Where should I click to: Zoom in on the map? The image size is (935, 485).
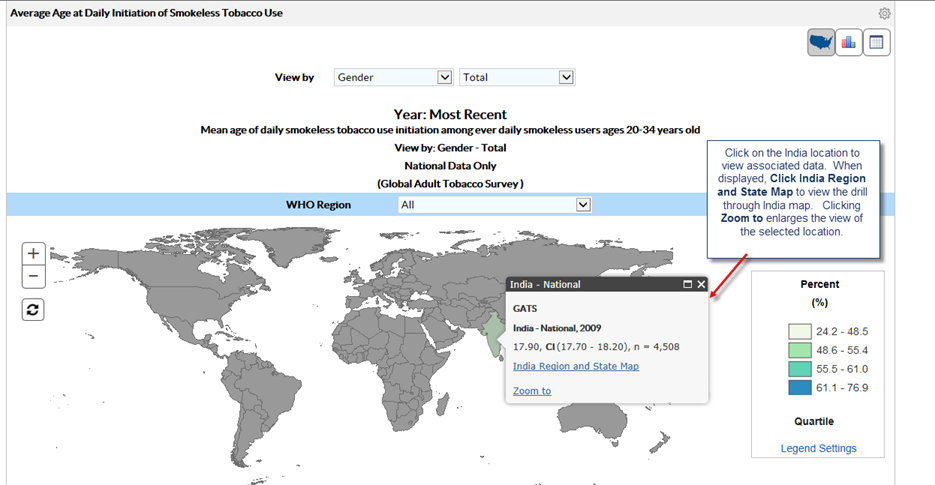click(33, 254)
